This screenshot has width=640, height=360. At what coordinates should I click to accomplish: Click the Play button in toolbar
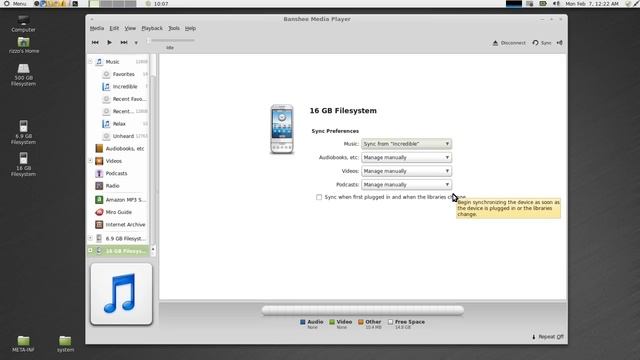point(109,42)
